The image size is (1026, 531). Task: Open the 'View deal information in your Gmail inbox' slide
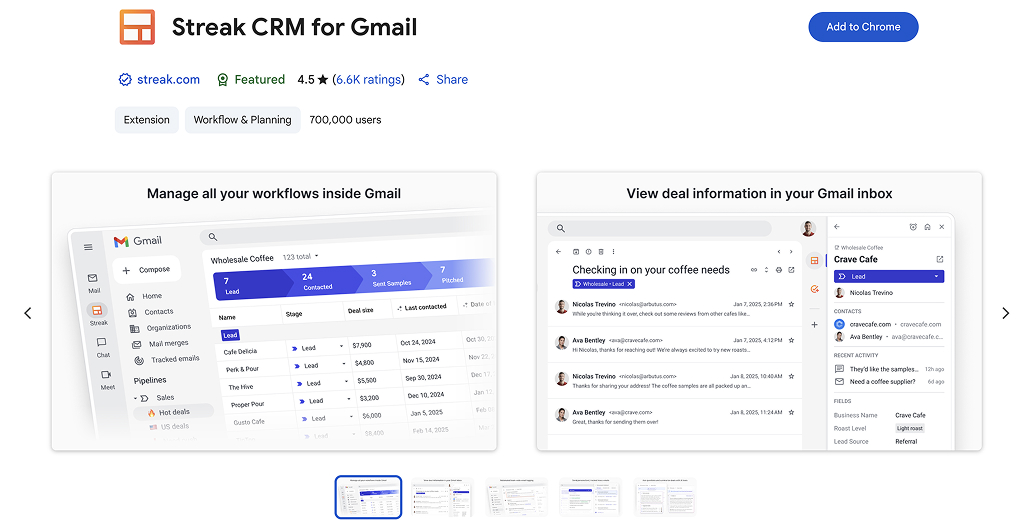tap(759, 311)
